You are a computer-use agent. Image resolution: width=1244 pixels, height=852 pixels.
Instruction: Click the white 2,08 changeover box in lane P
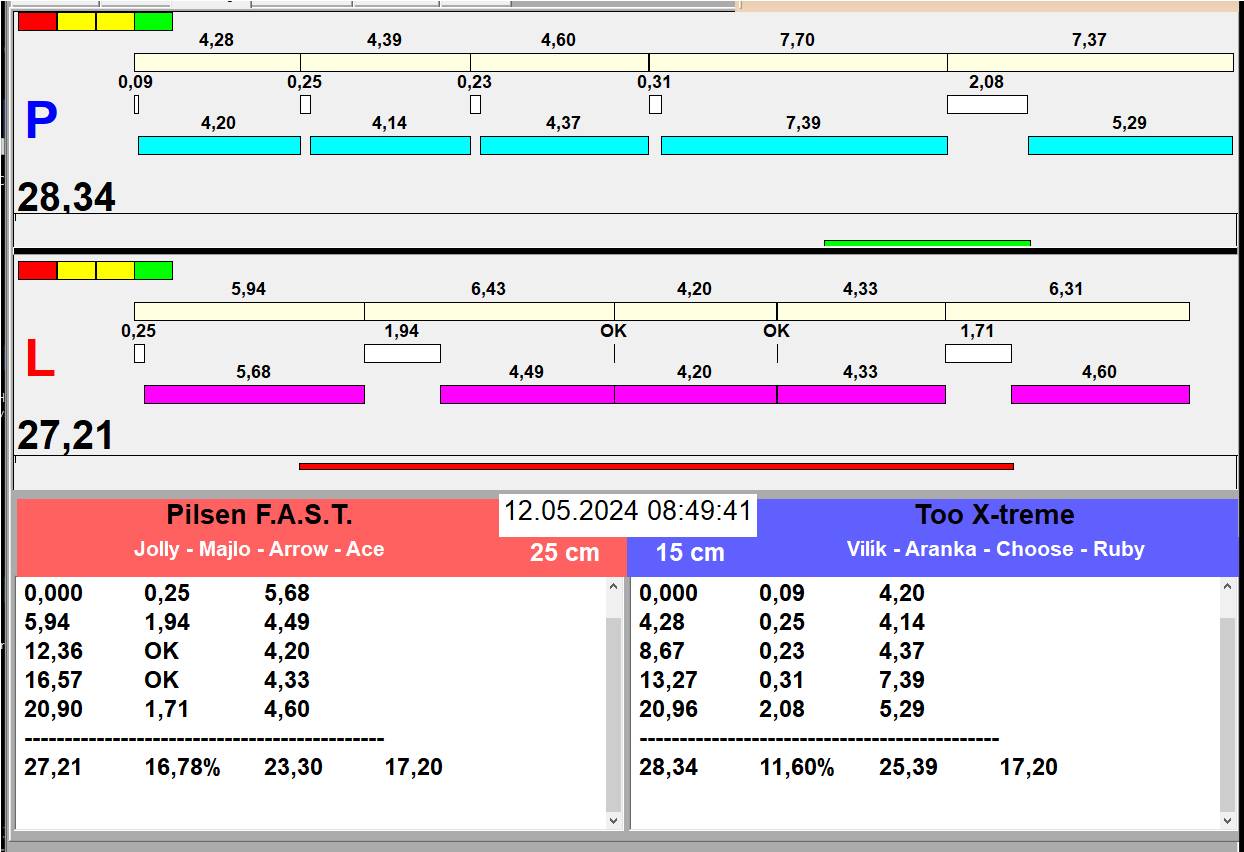click(x=987, y=104)
